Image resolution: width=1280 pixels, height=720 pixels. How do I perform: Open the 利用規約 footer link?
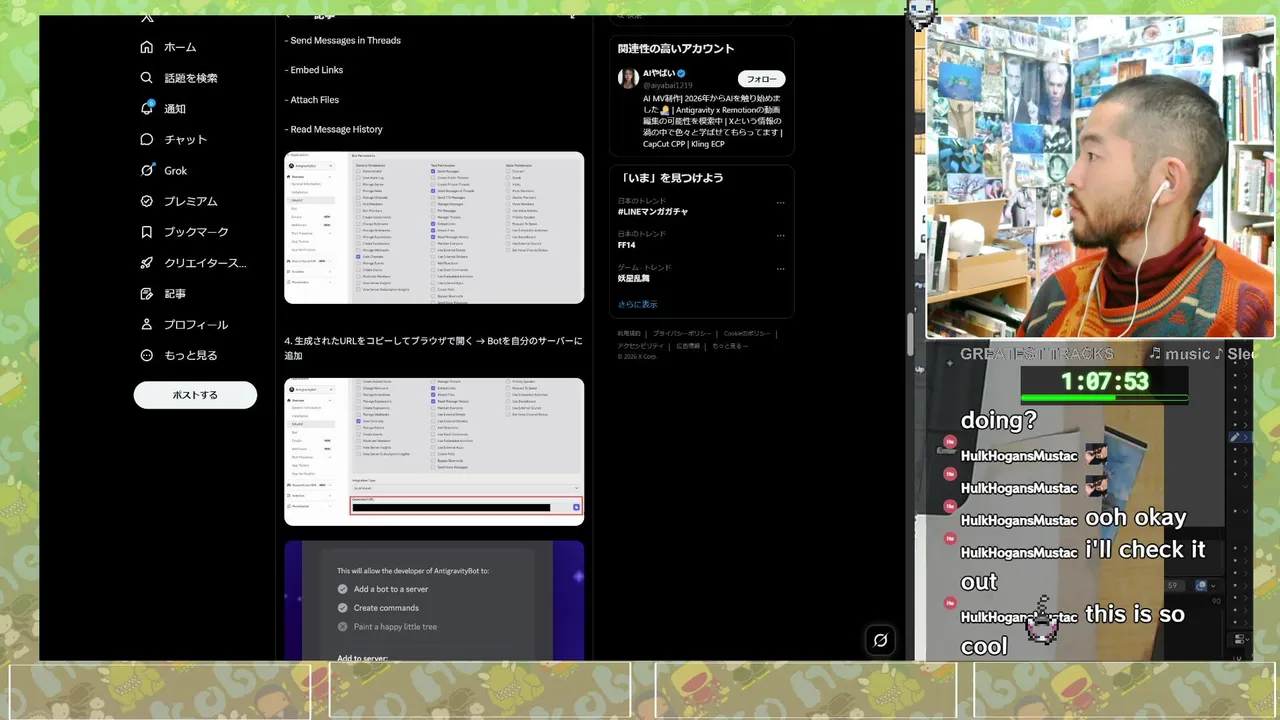[629, 333]
